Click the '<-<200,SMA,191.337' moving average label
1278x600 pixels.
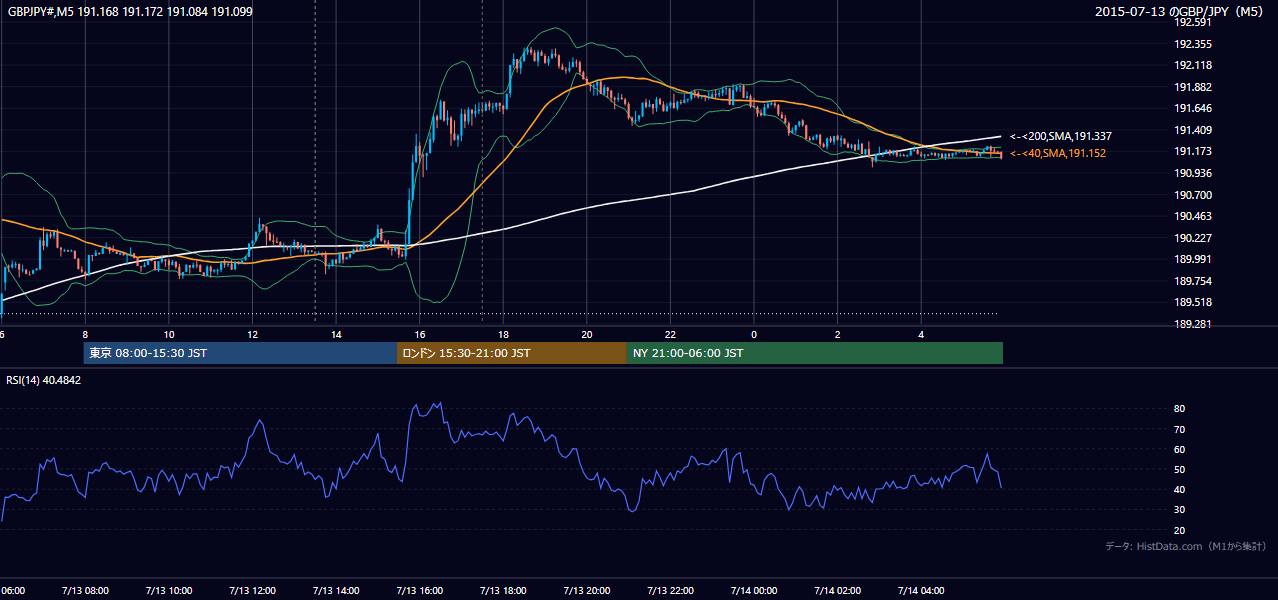coord(1061,136)
